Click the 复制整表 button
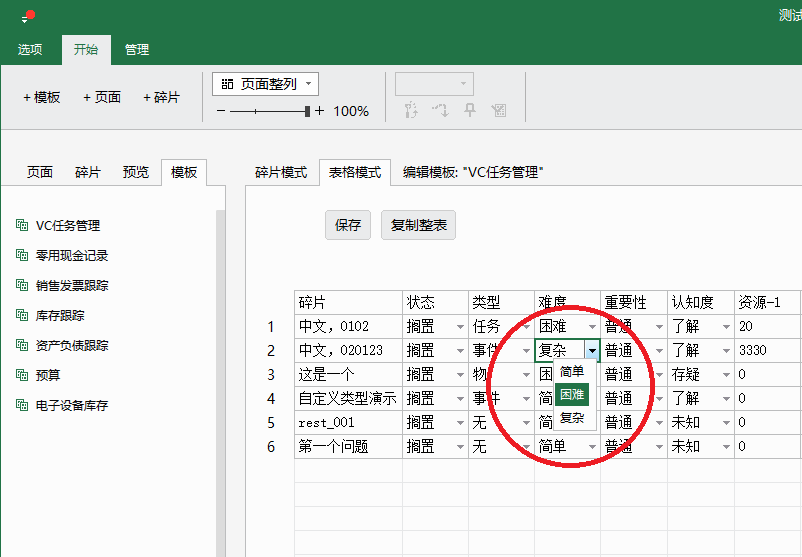The width and height of the screenshot is (802, 557). coord(418,225)
